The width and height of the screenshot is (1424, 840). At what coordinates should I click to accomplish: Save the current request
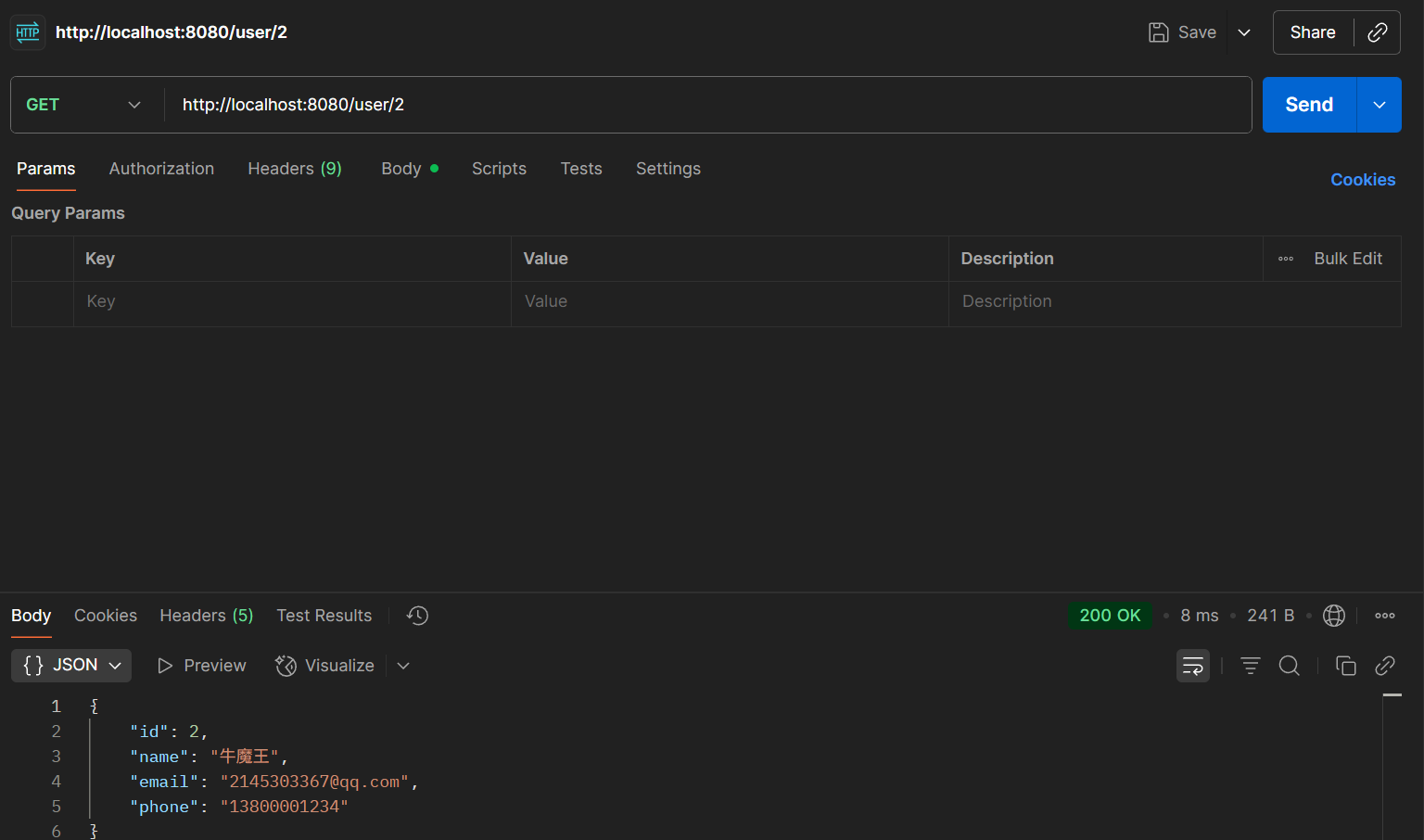click(x=1182, y=32)
